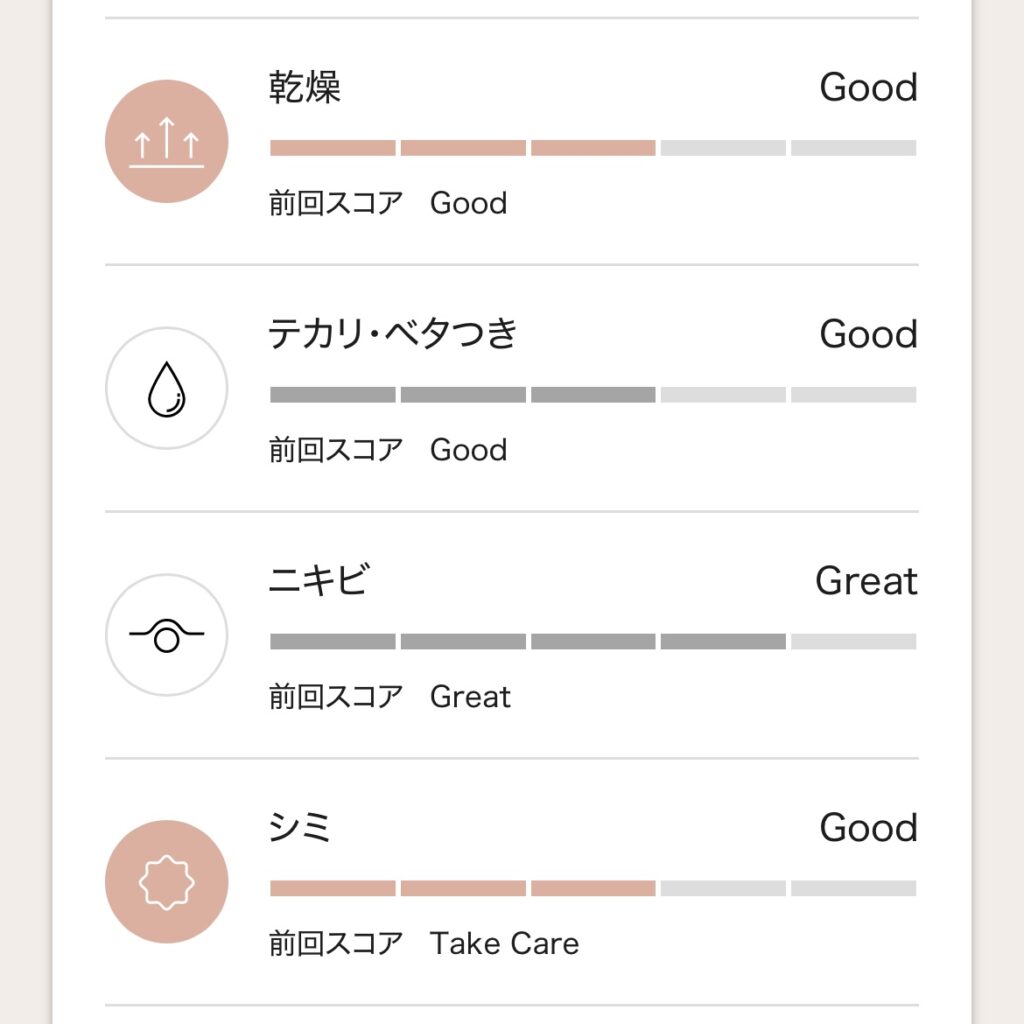The image size is (1024, 1024).
Task: Click 前回スコア Good under テカリ・ベタつき
Action: point(388,450)
